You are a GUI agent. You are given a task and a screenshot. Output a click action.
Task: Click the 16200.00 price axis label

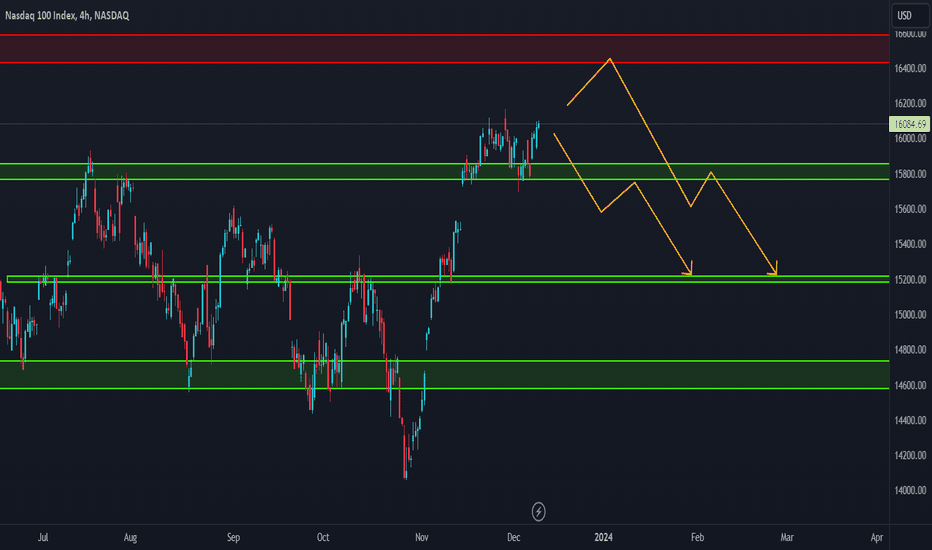(x=910, y=103)
